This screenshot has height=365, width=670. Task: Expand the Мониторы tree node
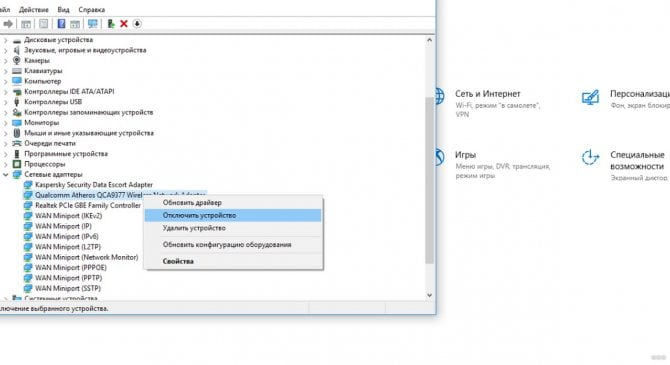point(6,123)
